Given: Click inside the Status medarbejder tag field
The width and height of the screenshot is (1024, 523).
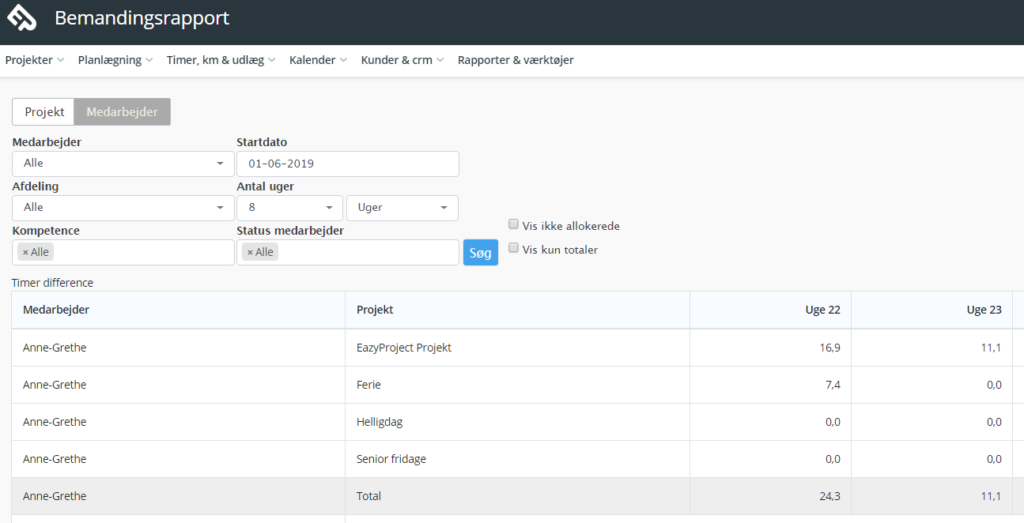Looking at the screenshot, I should [x=347, y=252].
